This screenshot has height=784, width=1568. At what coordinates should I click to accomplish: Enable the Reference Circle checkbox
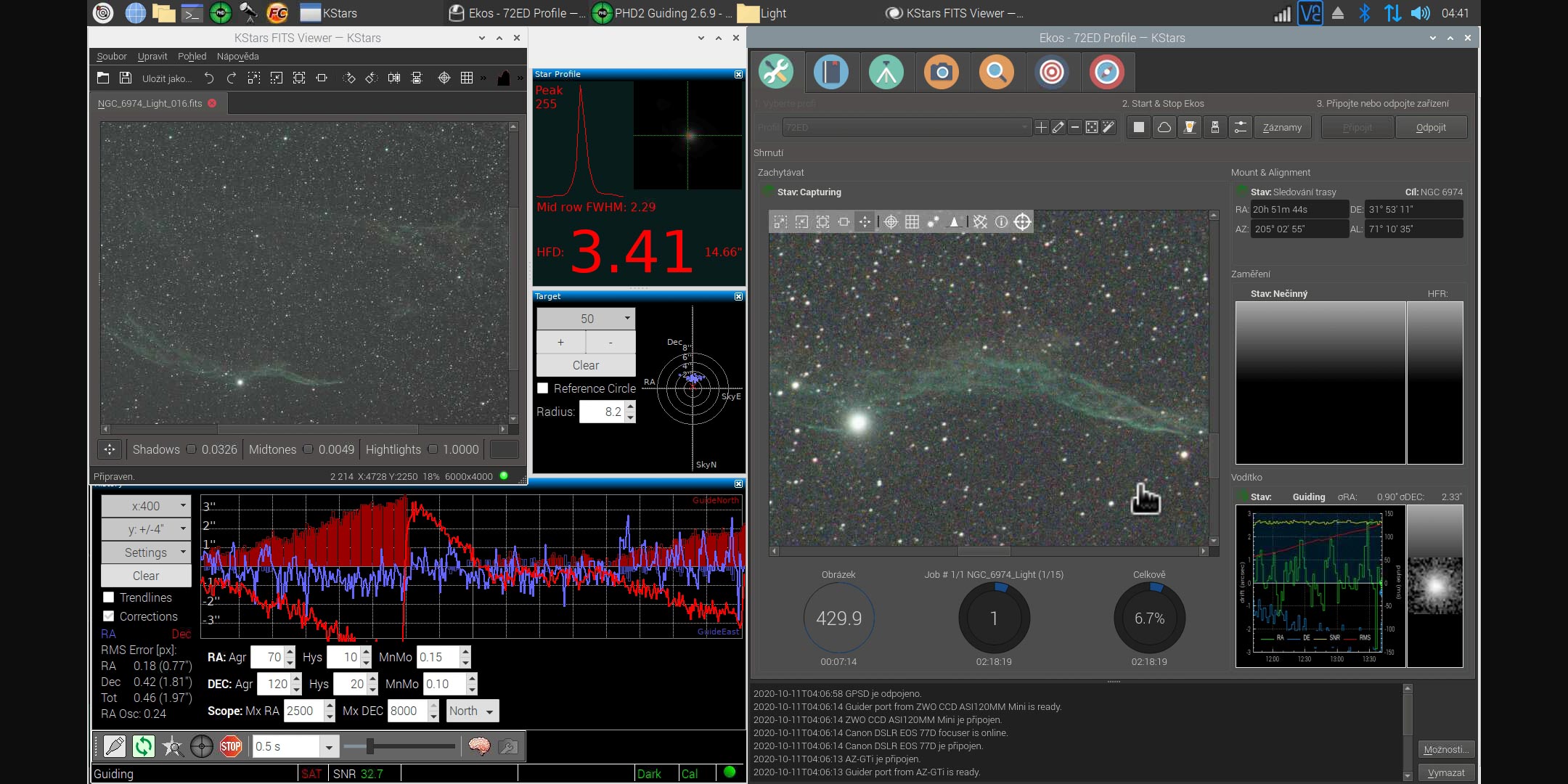click(542, 388)
